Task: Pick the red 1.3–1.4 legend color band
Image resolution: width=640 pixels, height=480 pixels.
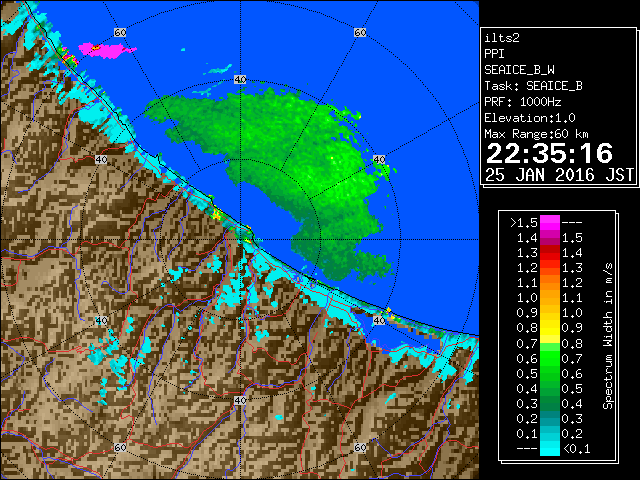Action: point(549,253)
